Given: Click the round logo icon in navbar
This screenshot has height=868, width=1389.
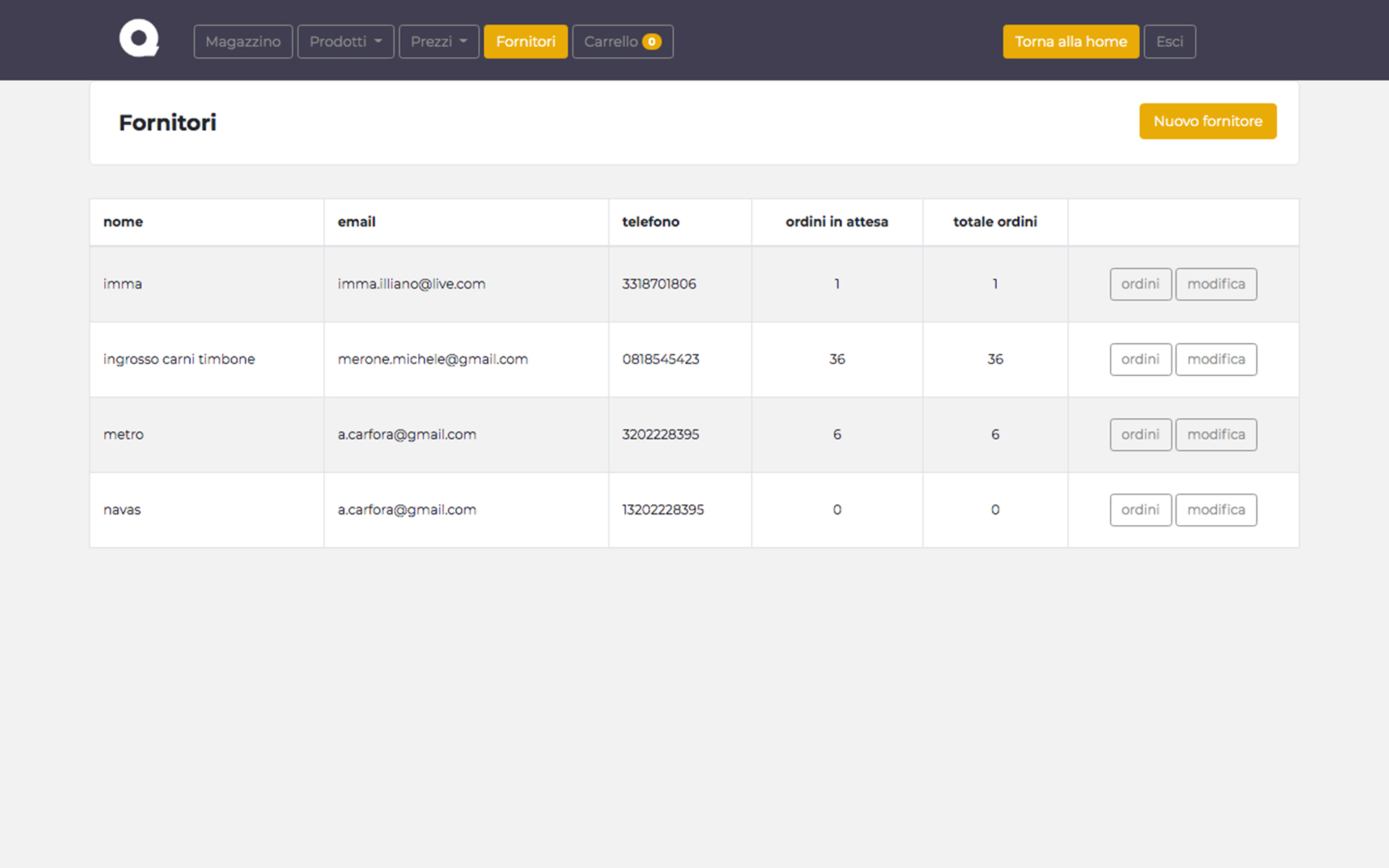Looking at the screenshot, I should click(139, 38).
